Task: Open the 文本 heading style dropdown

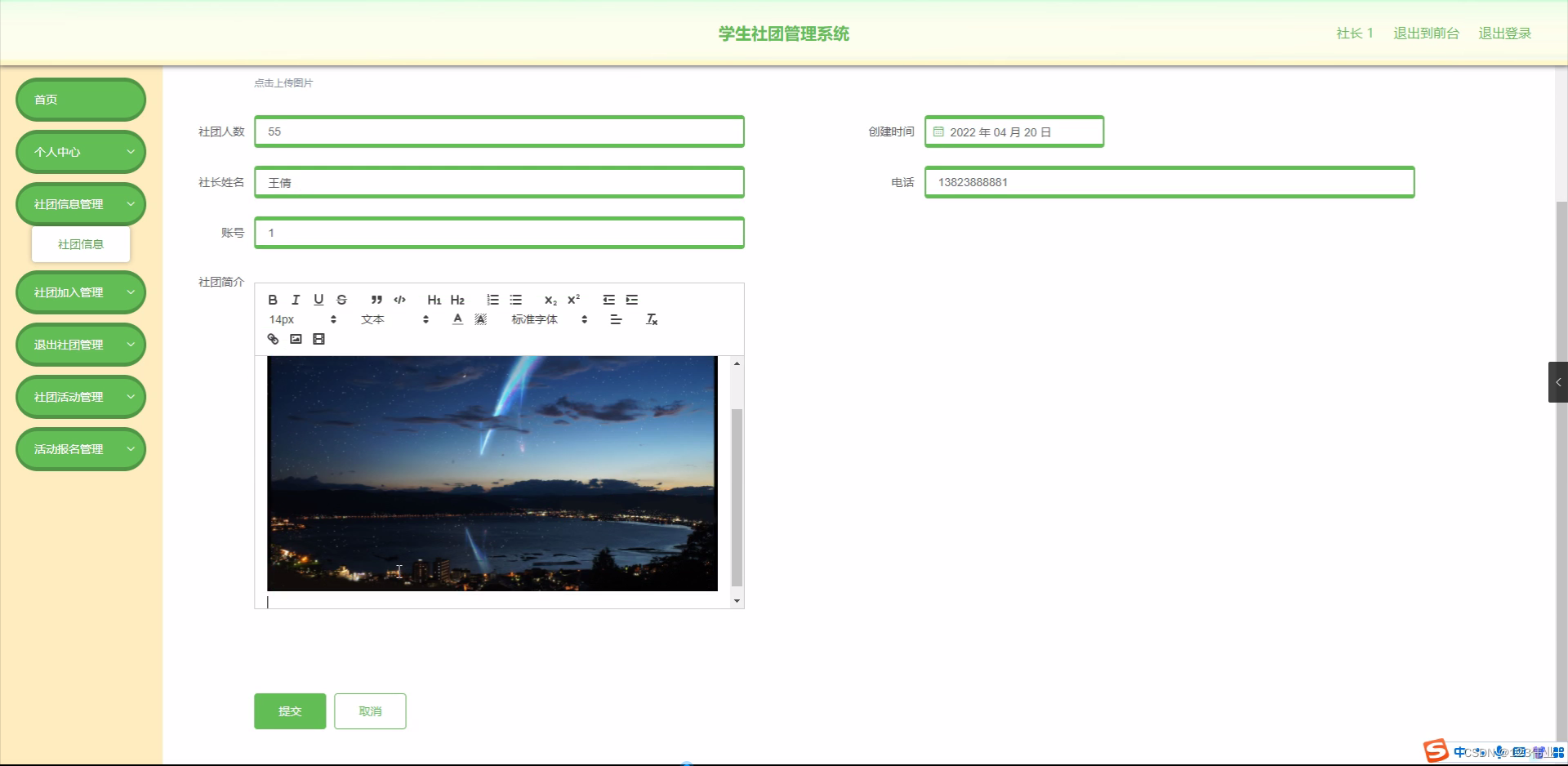Action: [394, 319]
